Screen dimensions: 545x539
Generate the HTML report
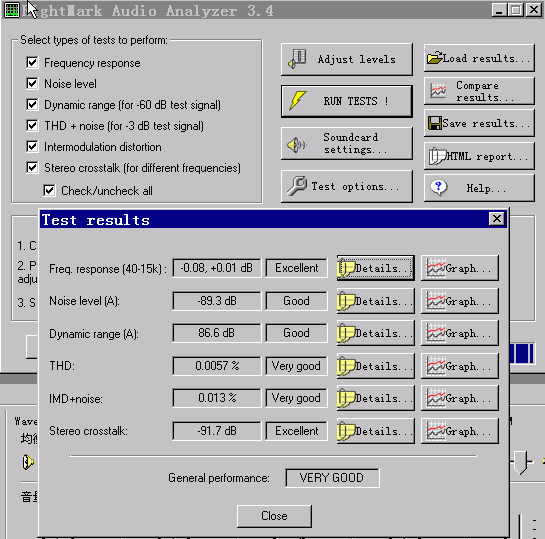tap(479, 156)
